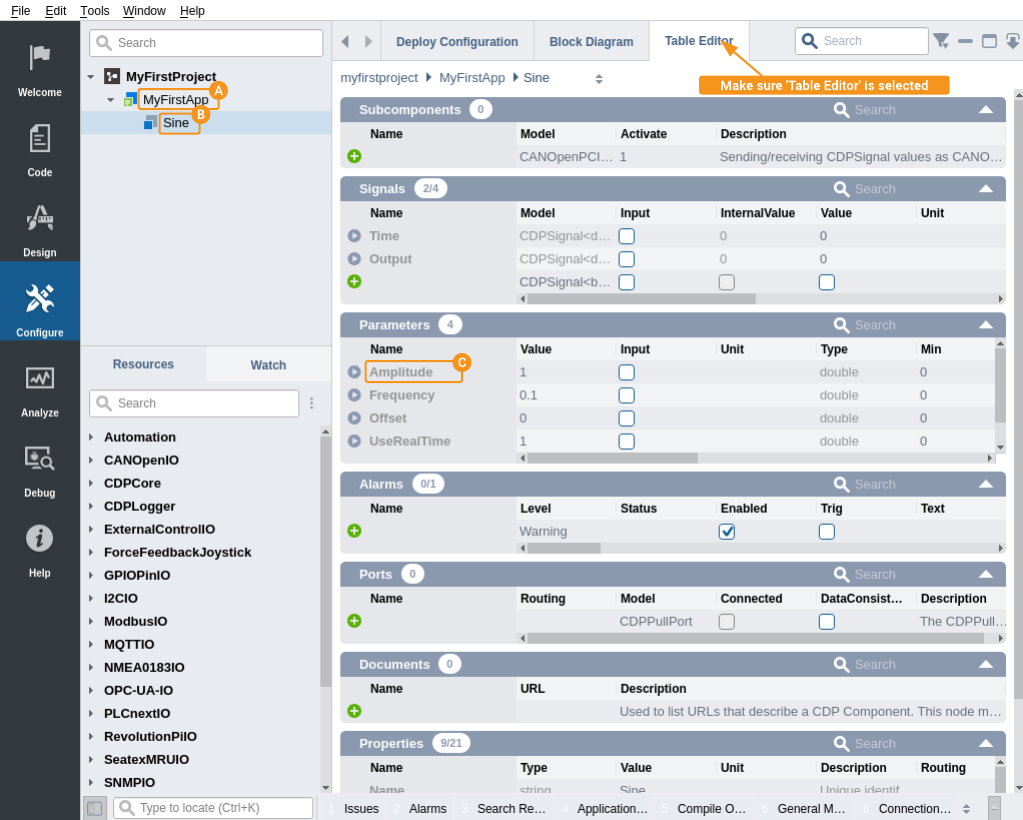Expand the Automation resource category

click(91, 437)
